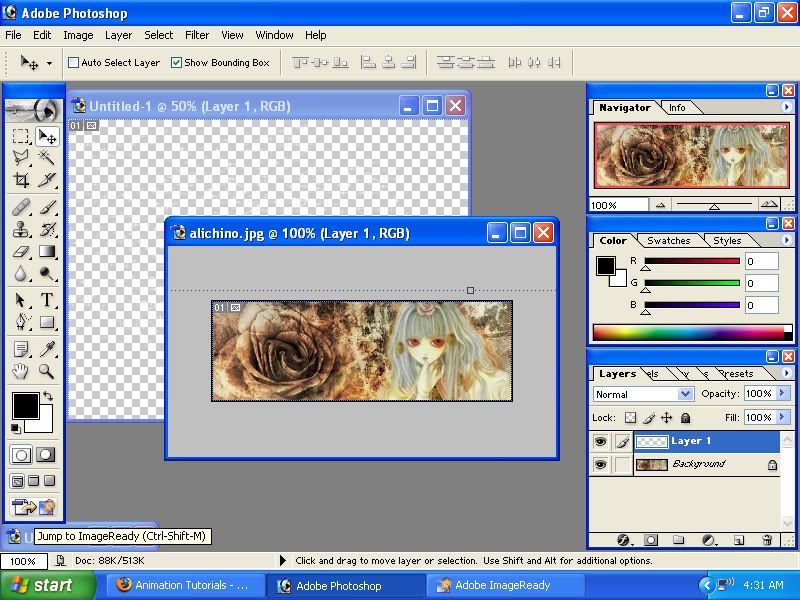
Task: Pick the Polygonal Lasso tool
Action: (x=21, y=158)
